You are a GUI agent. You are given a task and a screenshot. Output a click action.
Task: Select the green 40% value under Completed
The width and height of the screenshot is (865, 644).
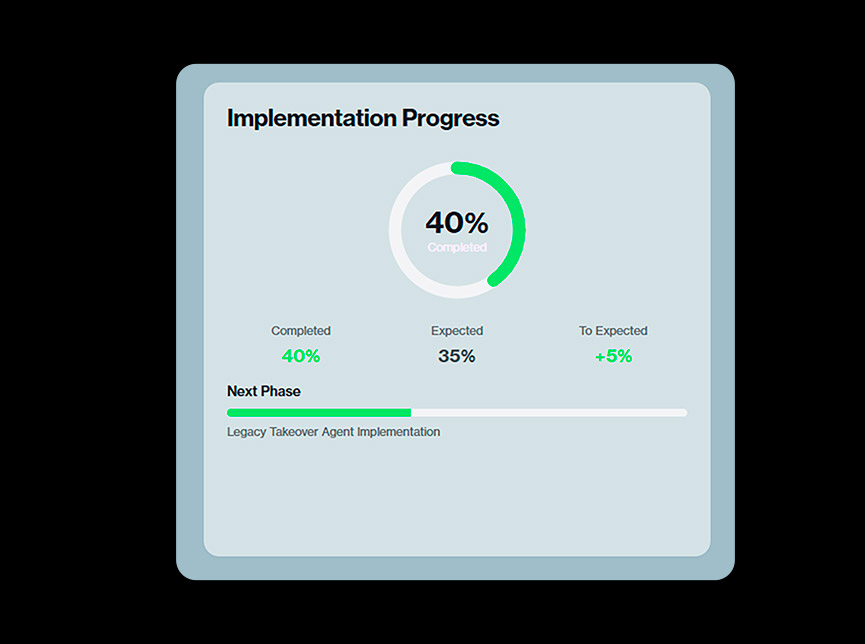[300, 356]
